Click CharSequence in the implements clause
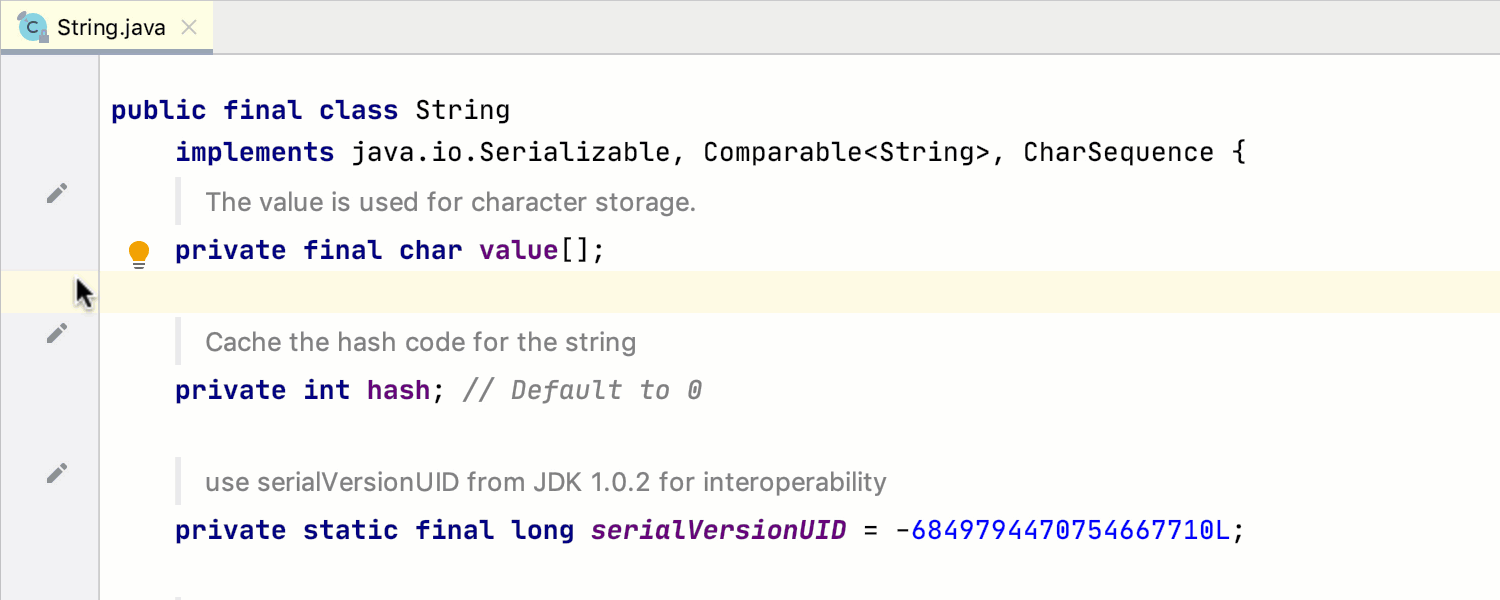The height and width of the screenshot is (600, 1500). tap(1118, 153)
